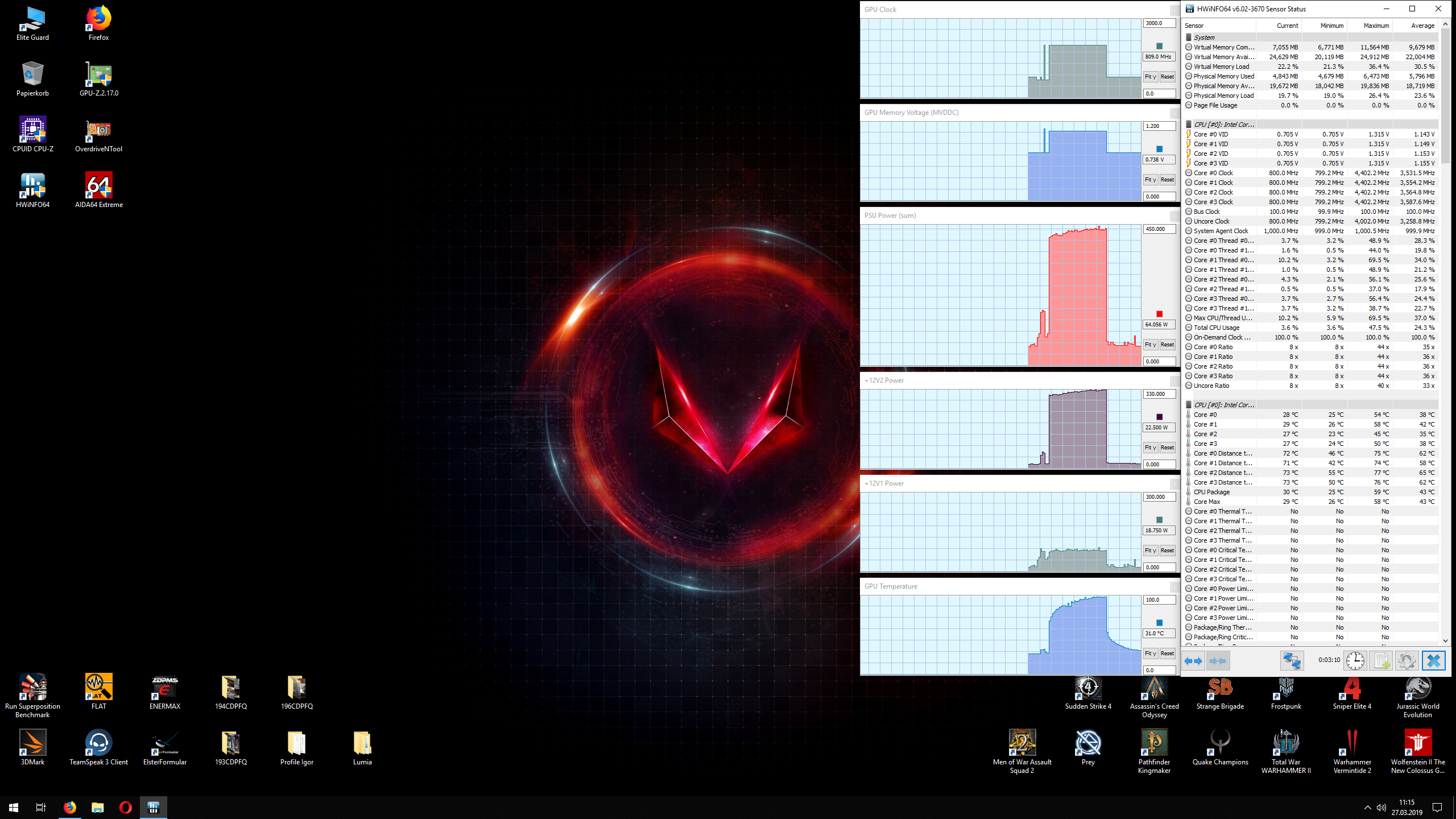The image size is (1456, 819).
Task: Select the Sudden Strike 4 game icon
Action: coord(1088,692)
